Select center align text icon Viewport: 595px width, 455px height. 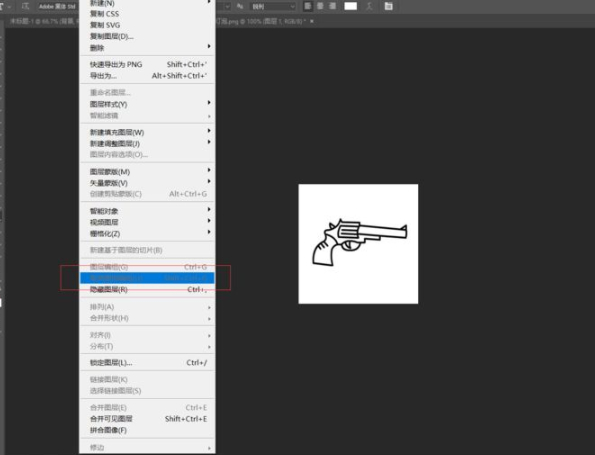tap(320, 6)
